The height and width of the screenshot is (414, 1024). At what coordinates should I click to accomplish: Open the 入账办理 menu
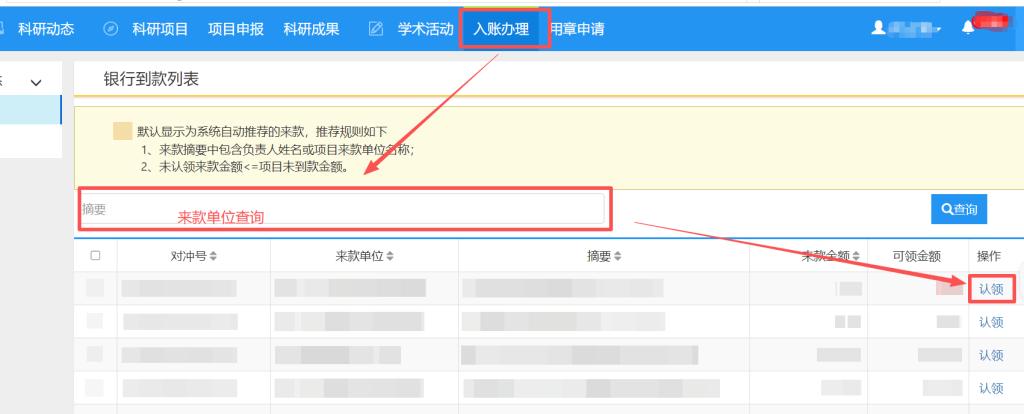501,29
